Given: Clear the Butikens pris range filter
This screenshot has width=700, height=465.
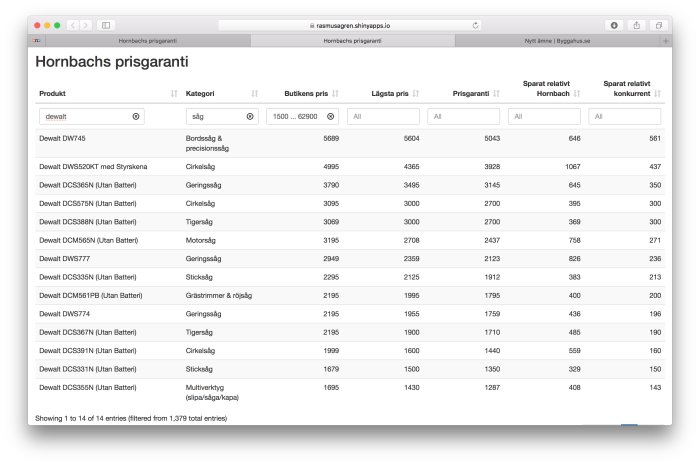Looking at the screenshot, I should pyautogui.click(x=330, y=116).
